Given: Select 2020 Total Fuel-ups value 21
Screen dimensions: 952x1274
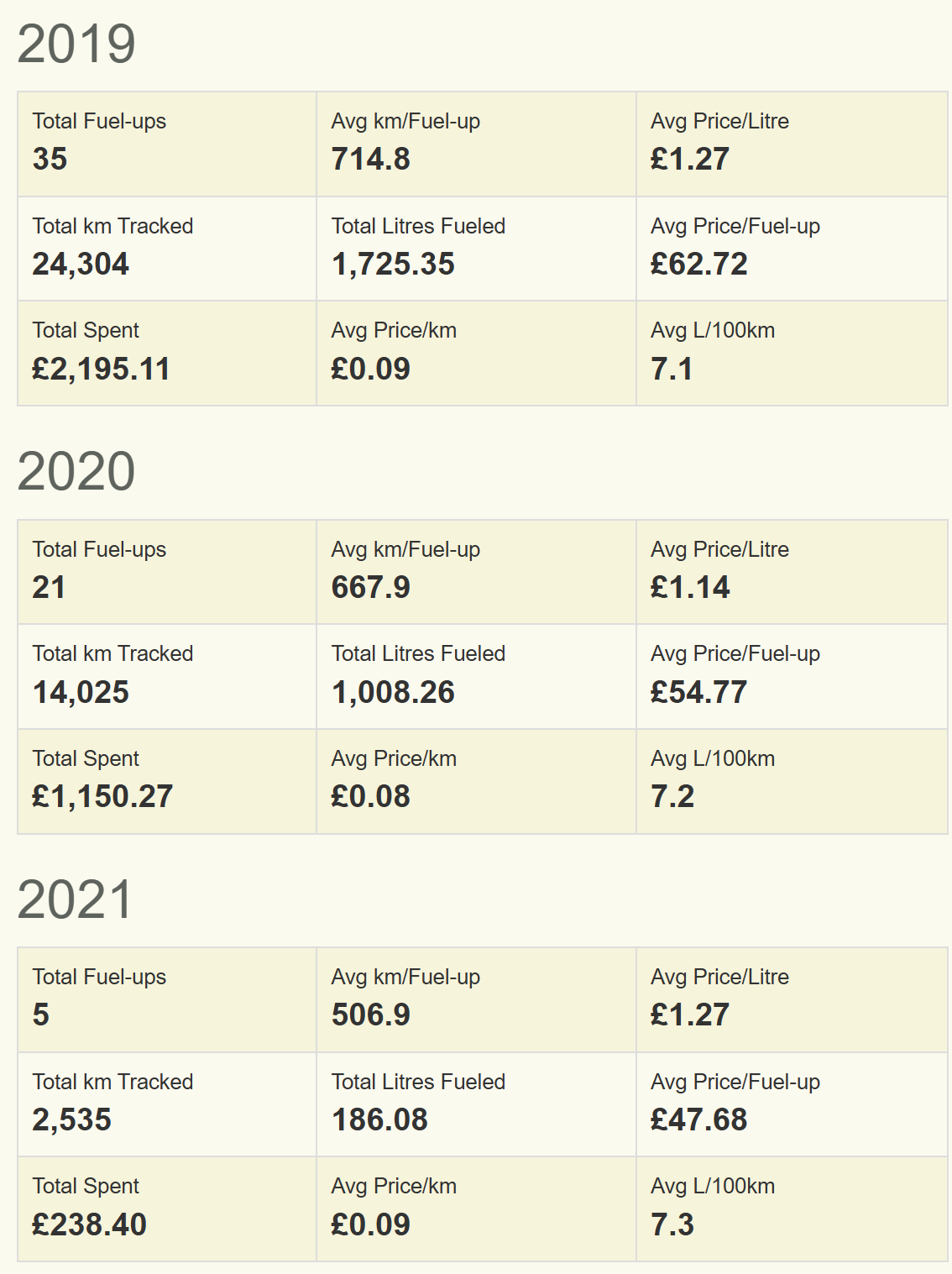Looking at the screenshot, I should point(49,587).
